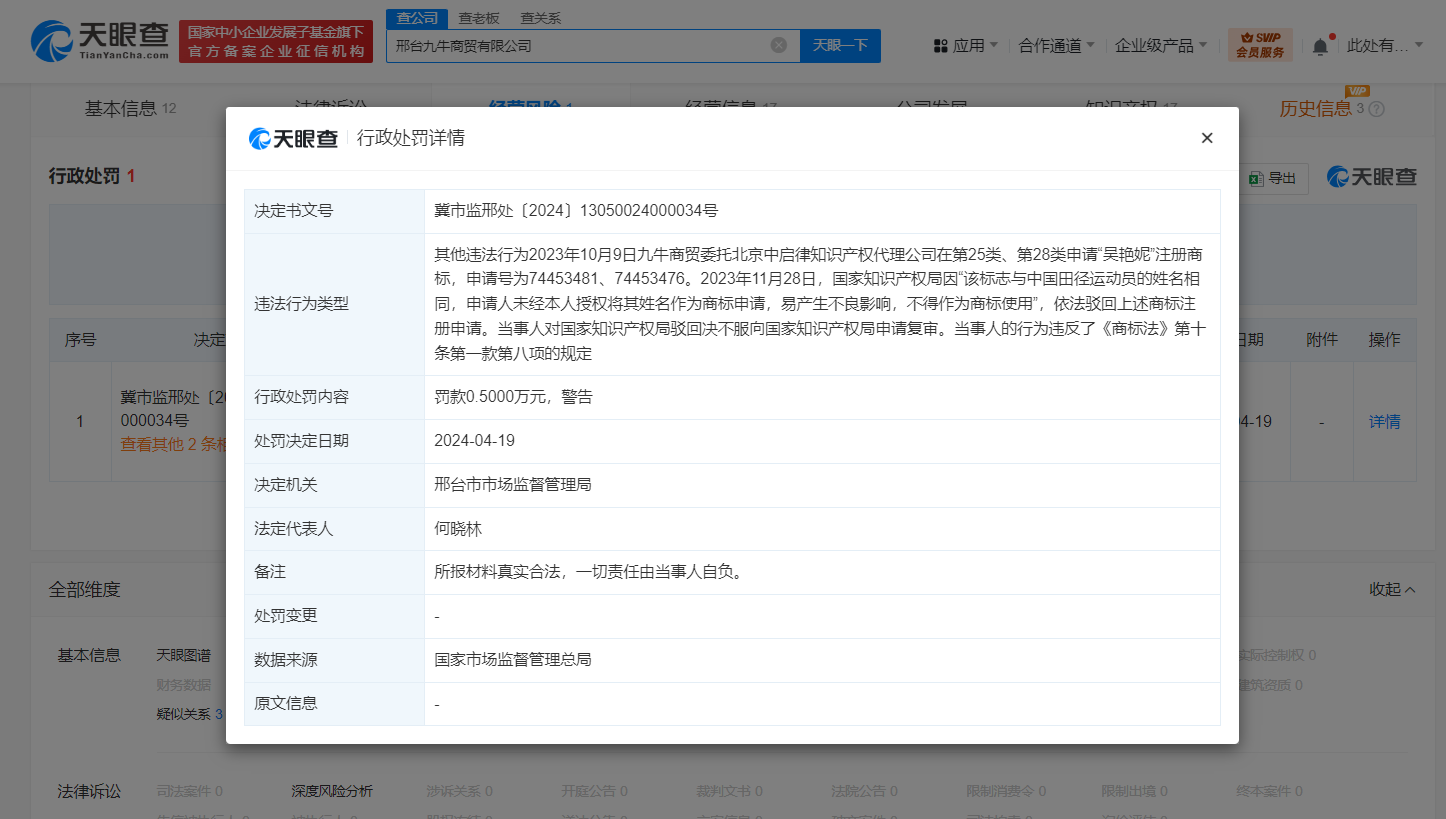Click penalty content 罚款0.5000万元，警告
Viewport: 1446px width, 819px height.
pyautogui.click(x=513, y=397)
